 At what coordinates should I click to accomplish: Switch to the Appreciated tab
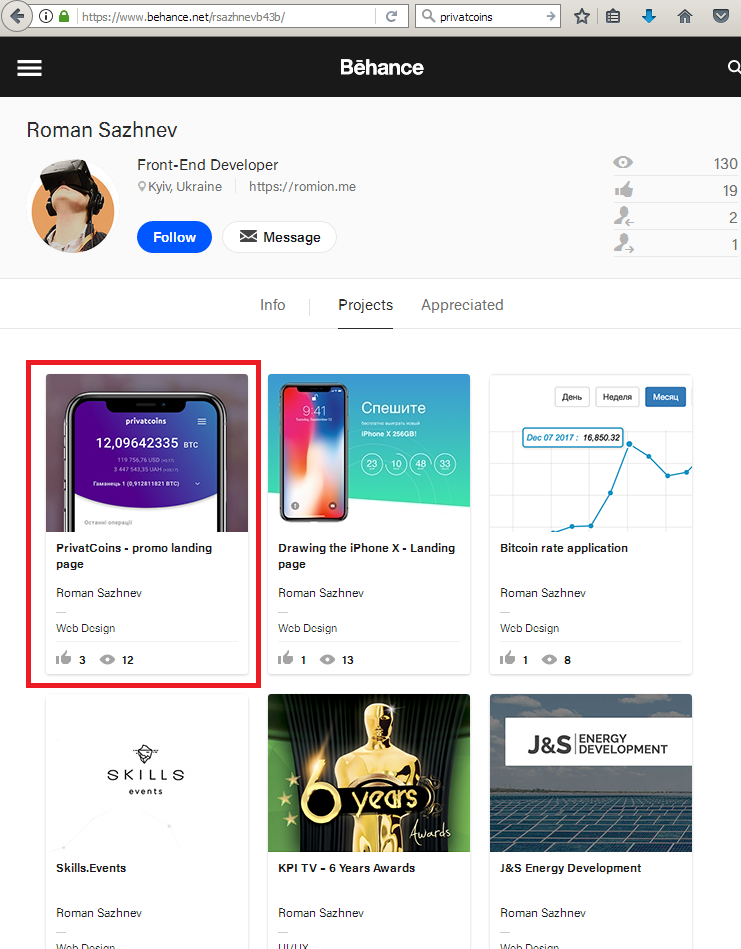[x=463, y=305]
